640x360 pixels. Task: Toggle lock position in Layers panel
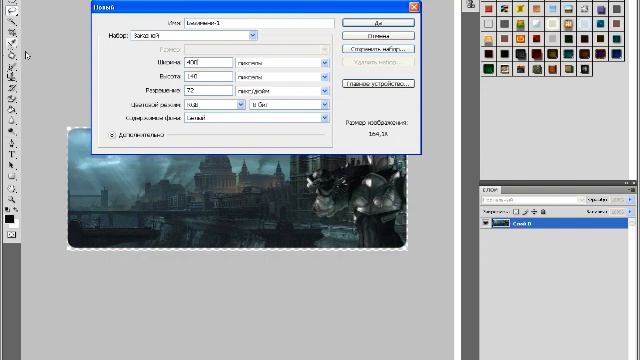pyautogui.click(x=534, y=212)
